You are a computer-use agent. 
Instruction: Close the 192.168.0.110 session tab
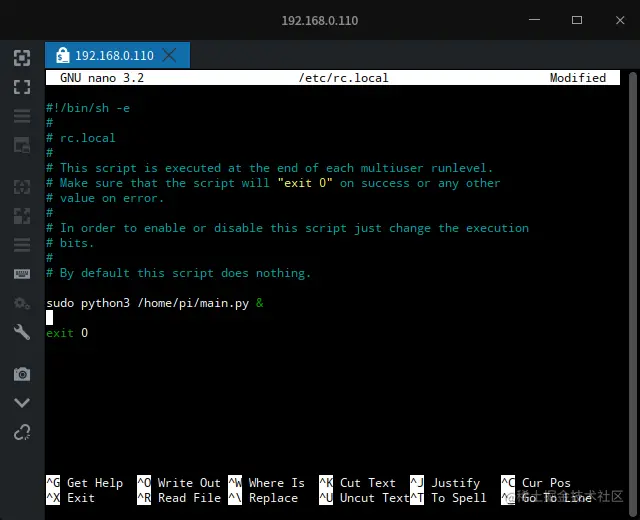[x=169, y=55]
